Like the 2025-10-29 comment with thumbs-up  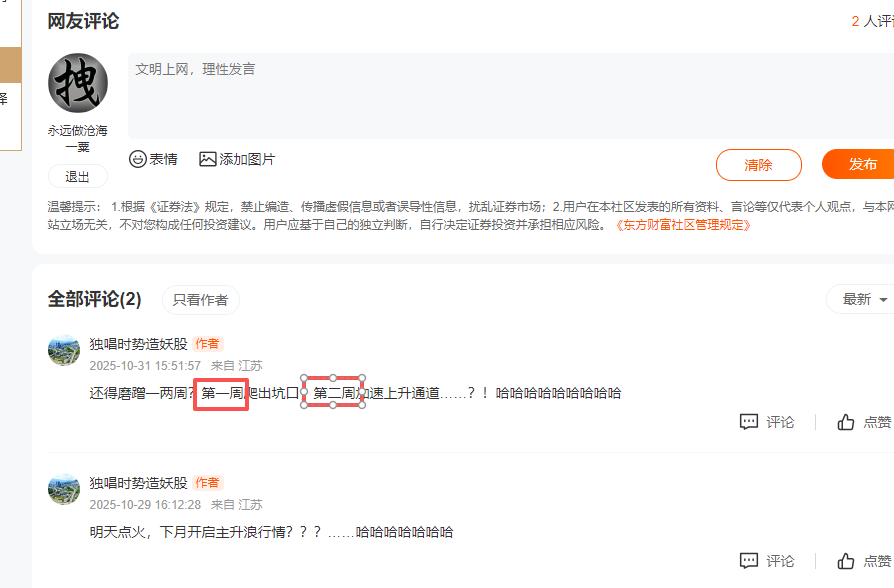pyautogui.click(x=846, y=561)
